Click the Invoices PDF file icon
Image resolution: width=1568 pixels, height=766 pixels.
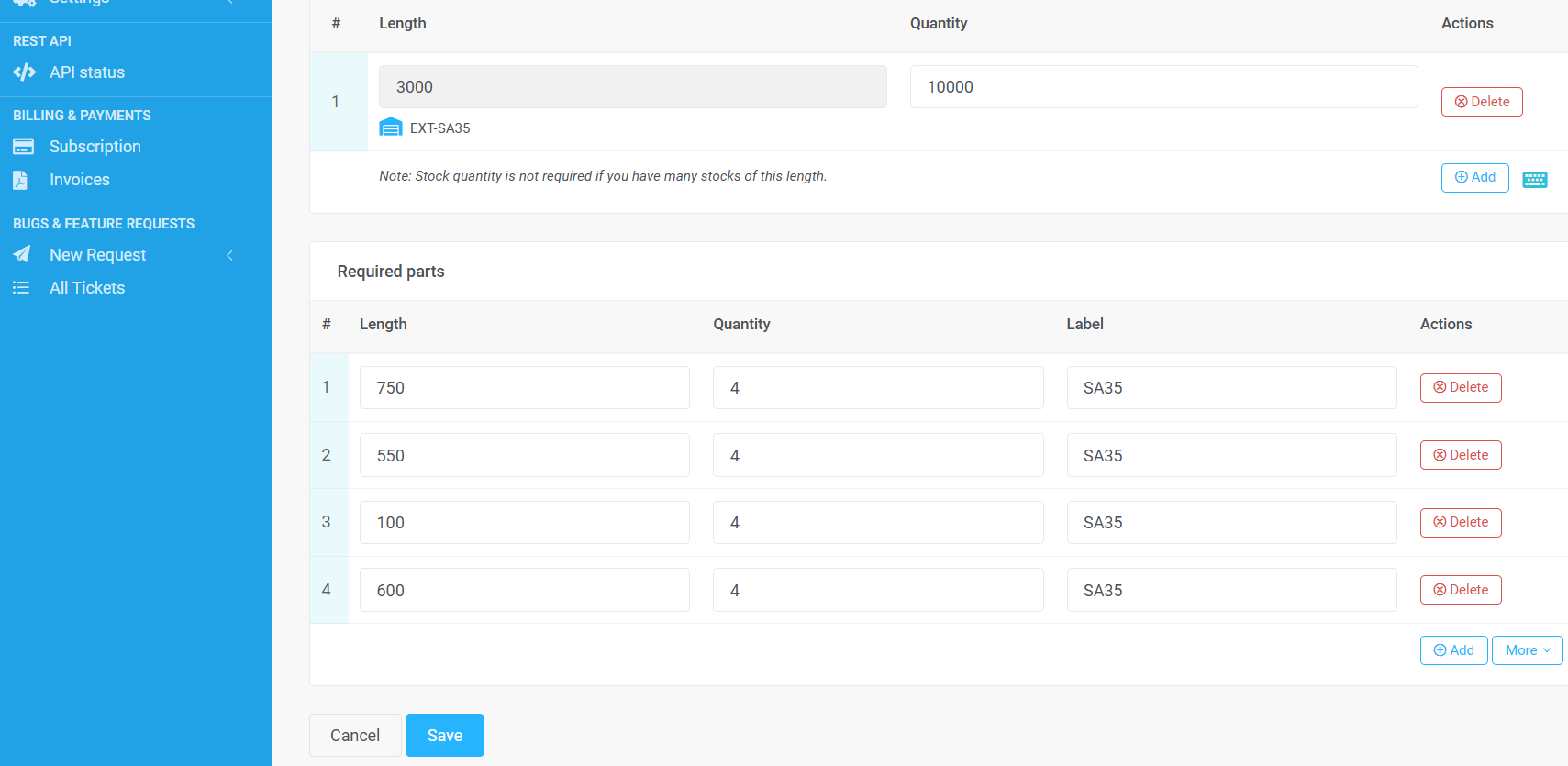pos(20,180)
